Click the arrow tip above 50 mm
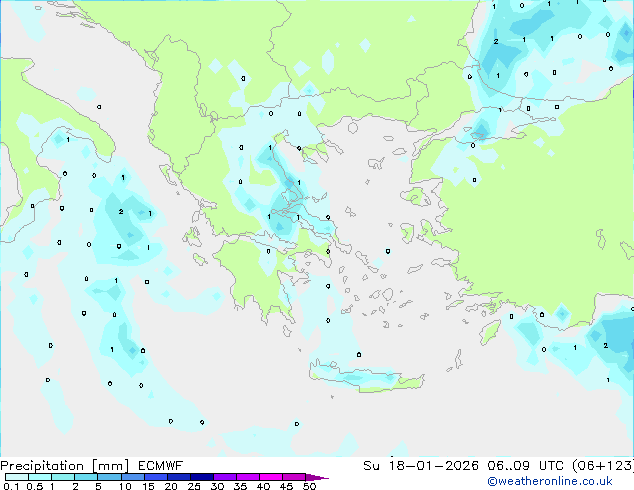Viewport: 634px width, 490px height. coord(317,477)
